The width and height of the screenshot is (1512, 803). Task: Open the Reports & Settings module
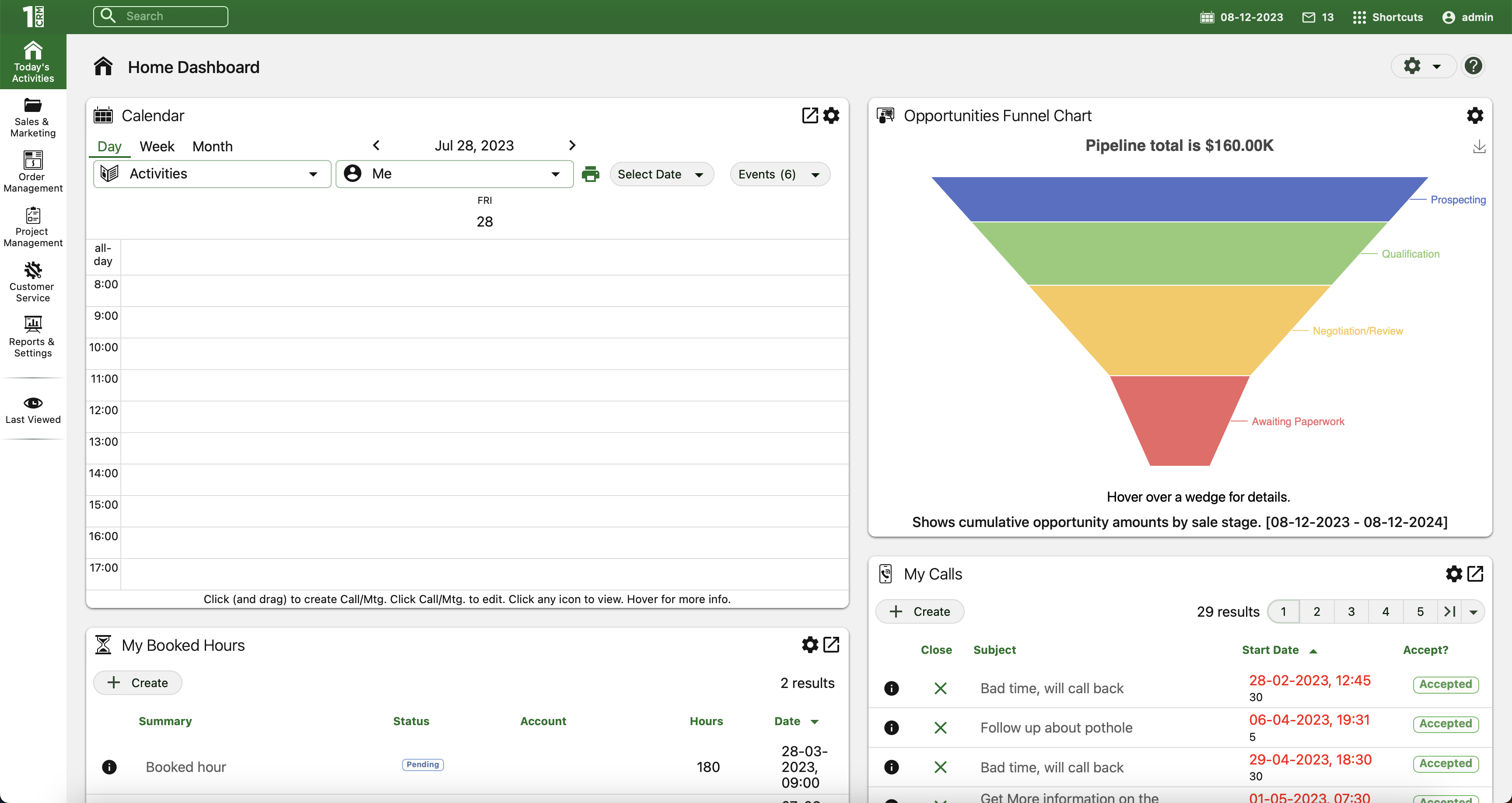33,325
